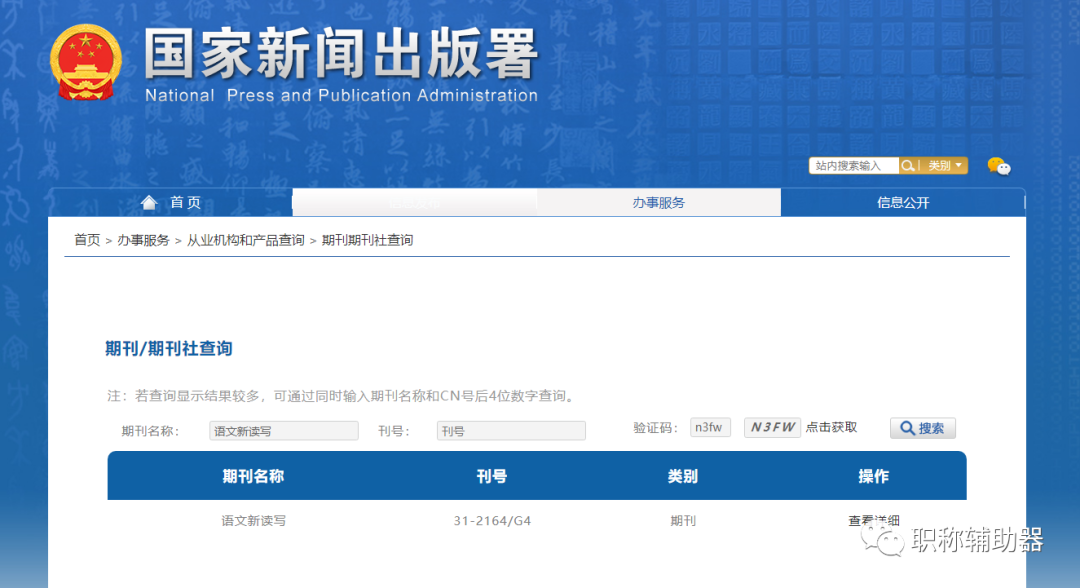
Task: Click the 搜索 button
Action: 923,428
